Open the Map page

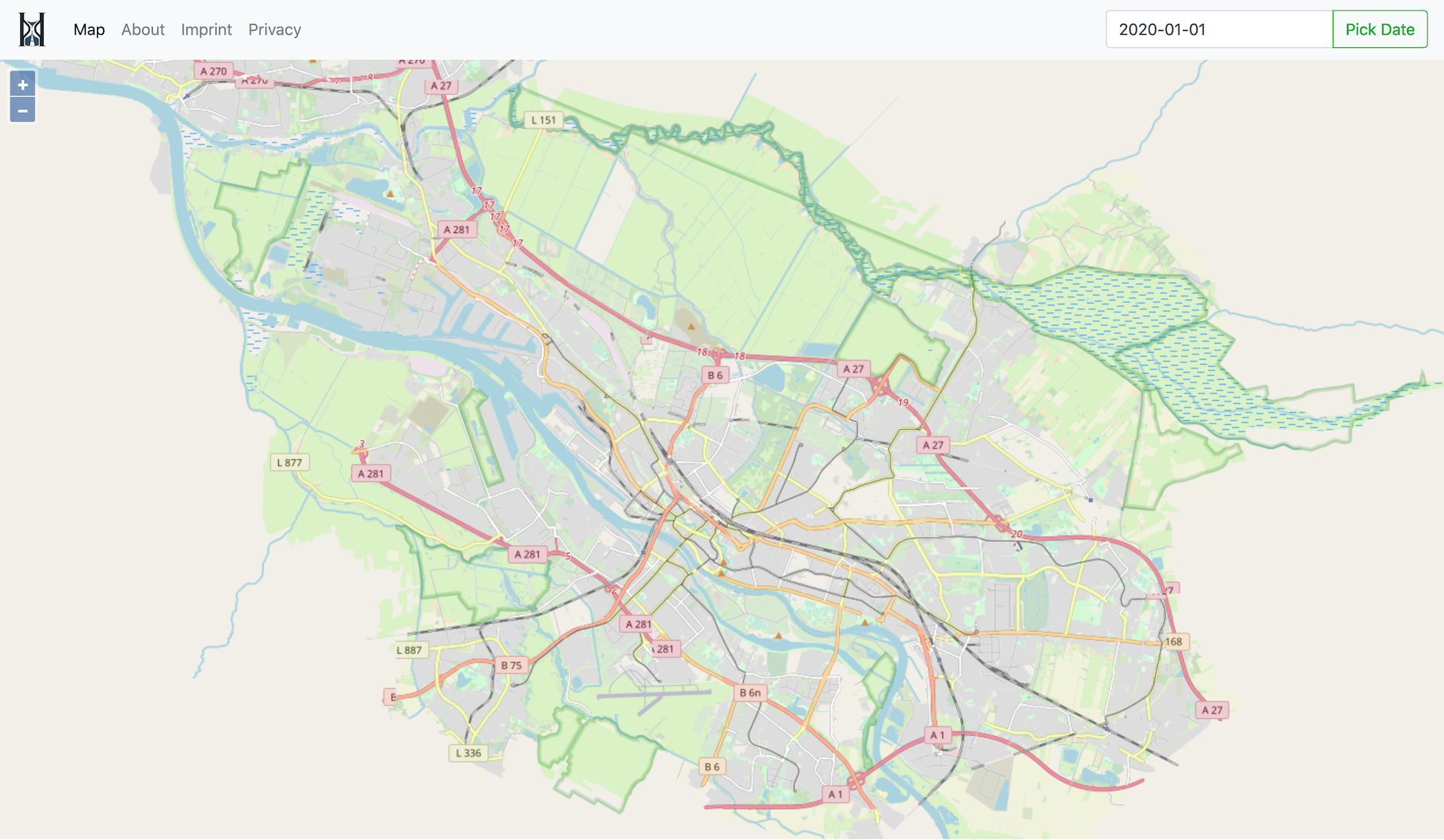pos(89,29)
